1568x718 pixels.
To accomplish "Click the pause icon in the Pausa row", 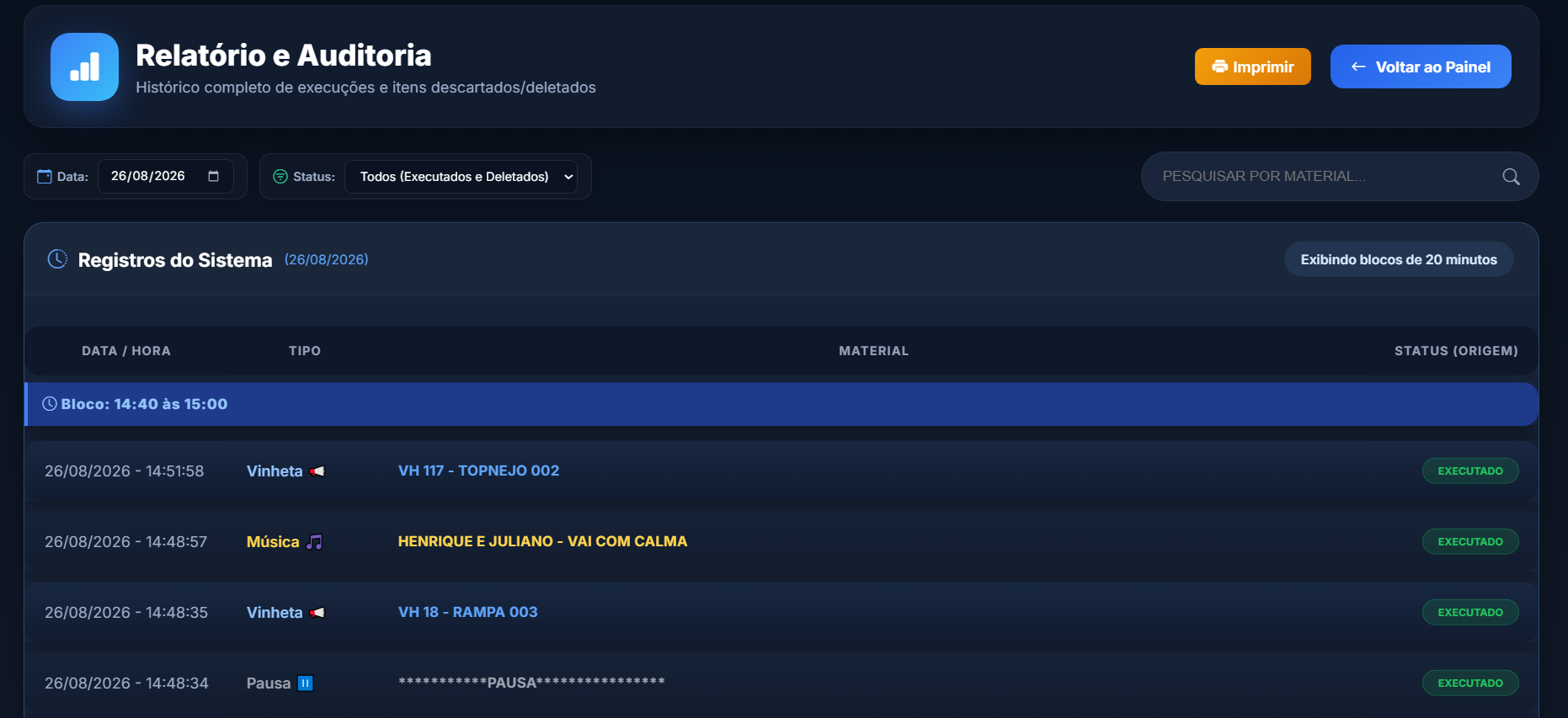I will (306, 683).
